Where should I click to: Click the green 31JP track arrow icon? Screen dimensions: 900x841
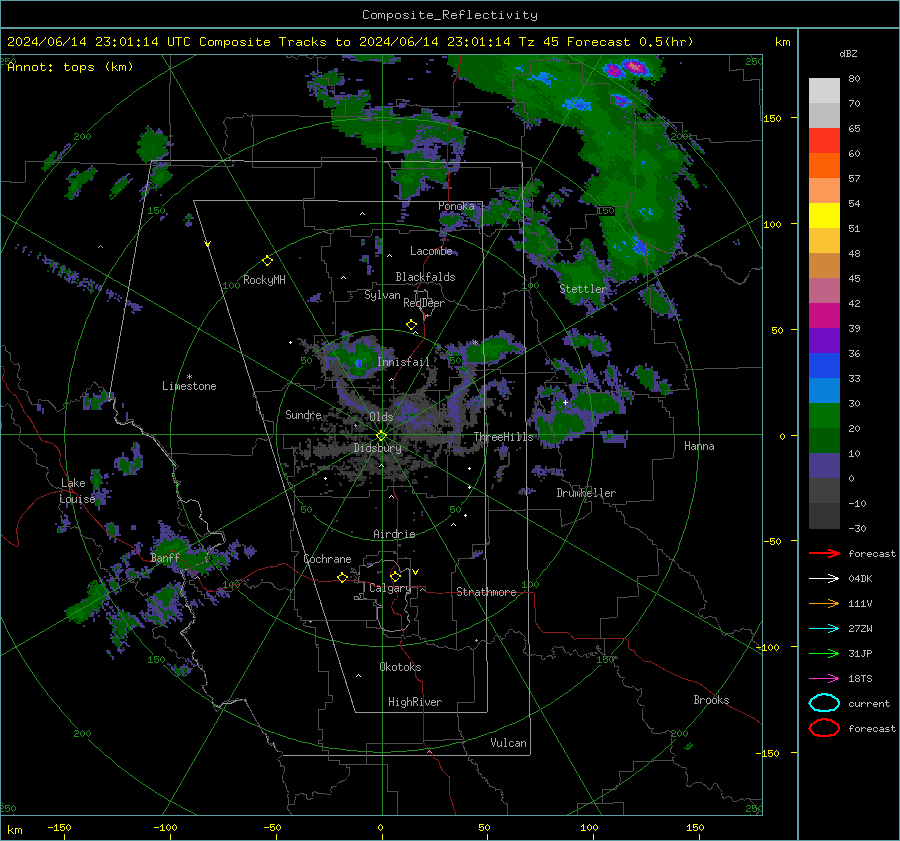click(x=824, y=653)
